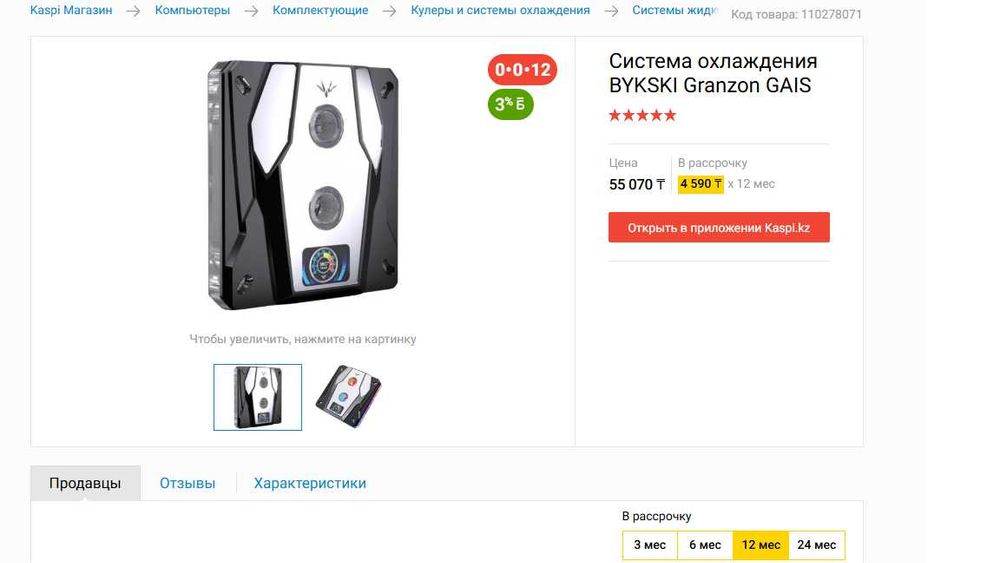
Task: Click the five-star rating icons
Action: [x=642, y=115]
